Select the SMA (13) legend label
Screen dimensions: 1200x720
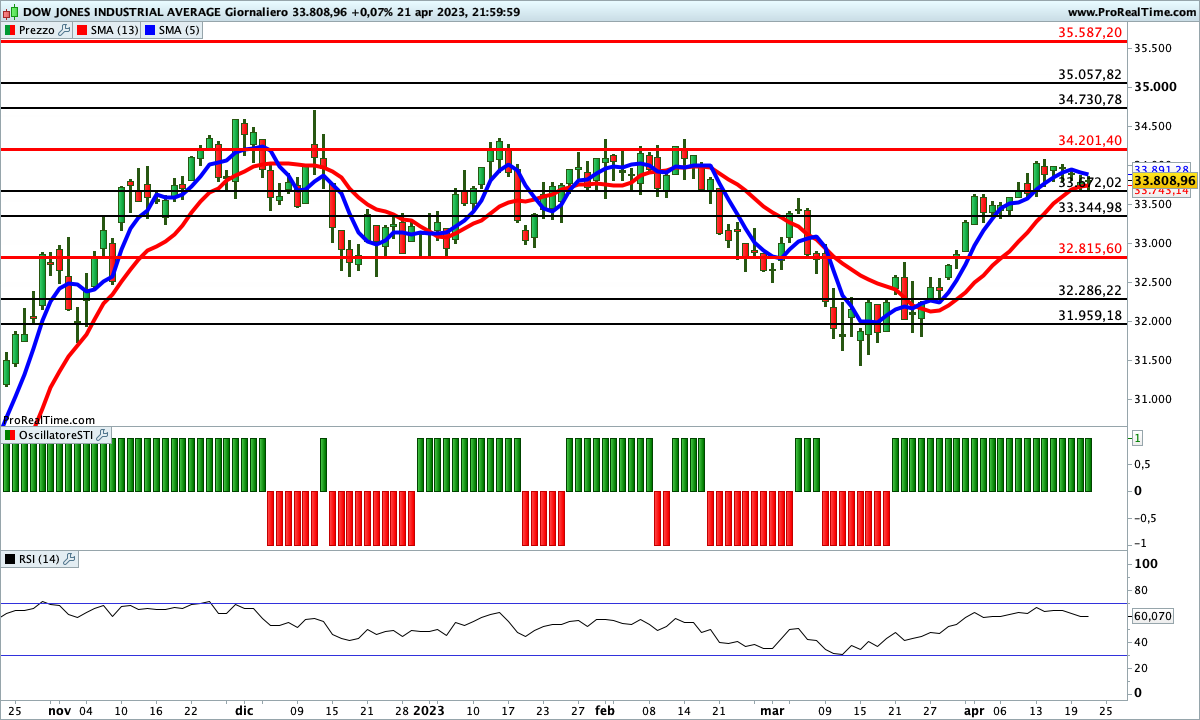tap(115, 30)
